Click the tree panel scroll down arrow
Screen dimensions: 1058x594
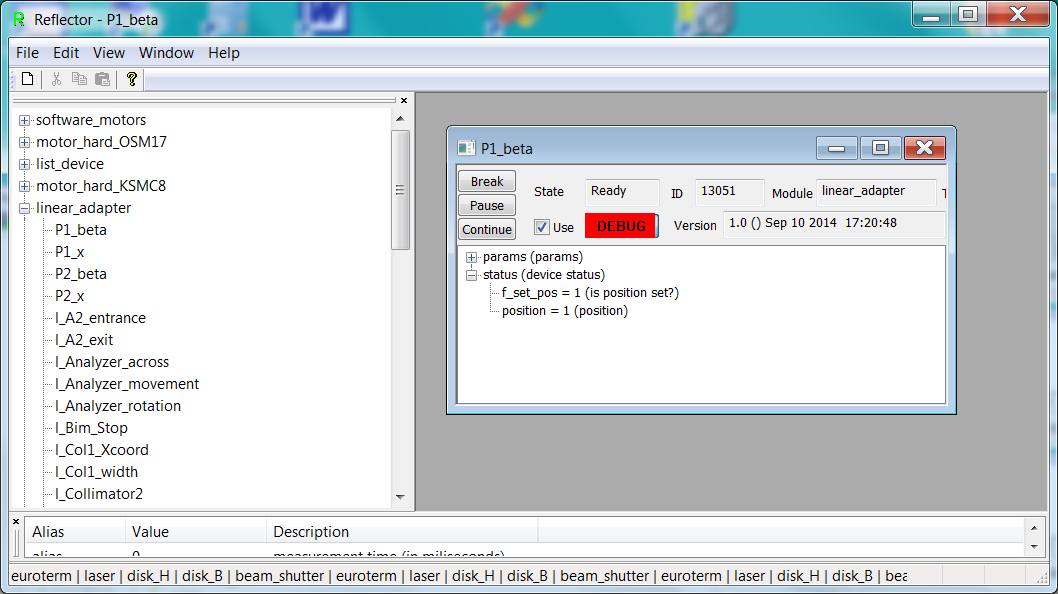[x=400, y=497]
